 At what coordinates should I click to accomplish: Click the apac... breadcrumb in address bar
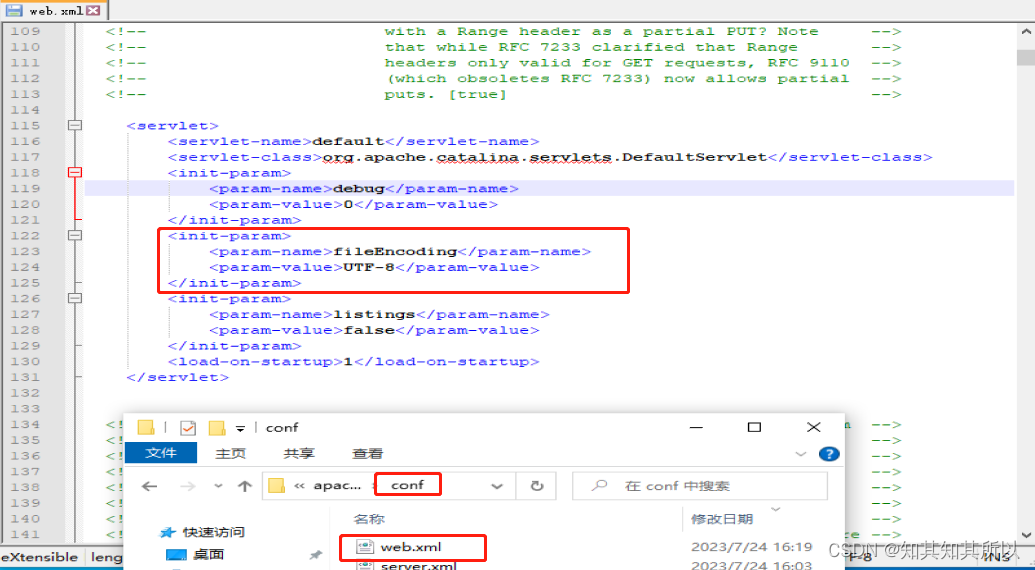pos(337,486)
